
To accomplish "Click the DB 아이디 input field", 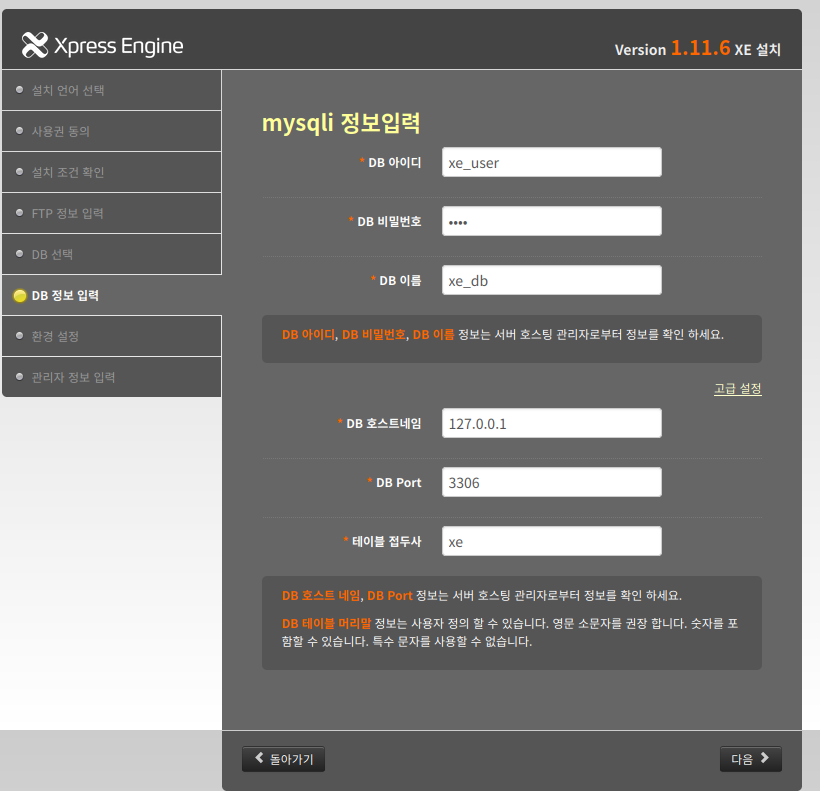I will 552,162.
